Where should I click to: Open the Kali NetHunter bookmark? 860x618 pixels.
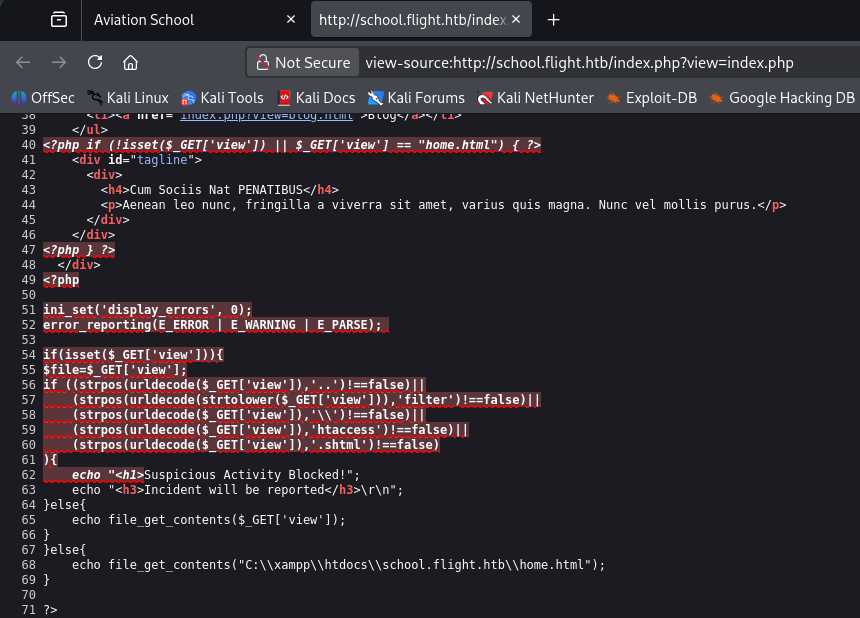pyautogui.click(x=535, y=97)
